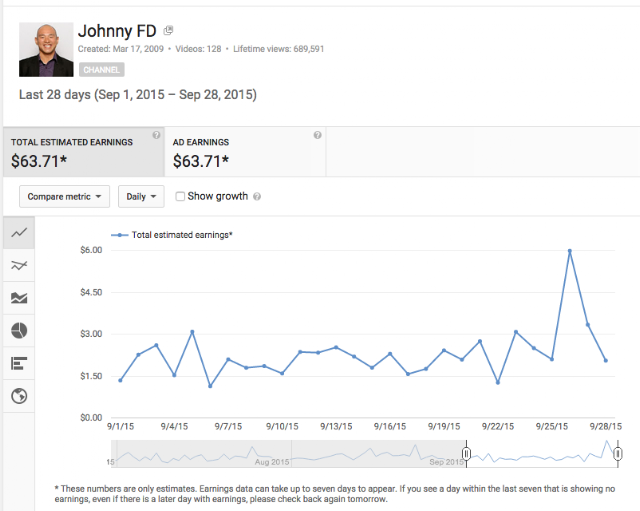This screenshot has width=640, height=511.
Task: Enable the Show growth checkbox
Action: coord(180,196)
